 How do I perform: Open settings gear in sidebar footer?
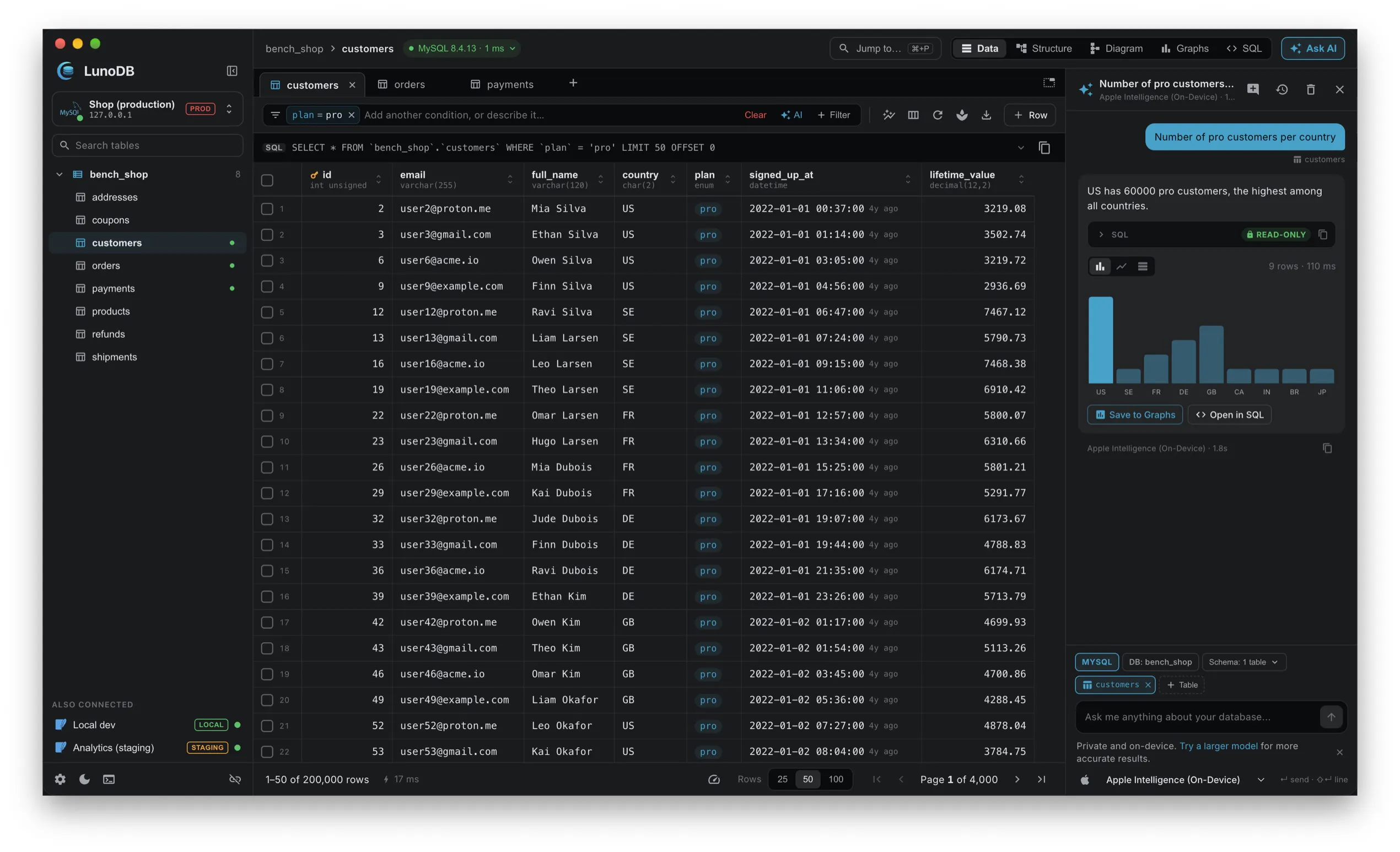tap(60, 779)
